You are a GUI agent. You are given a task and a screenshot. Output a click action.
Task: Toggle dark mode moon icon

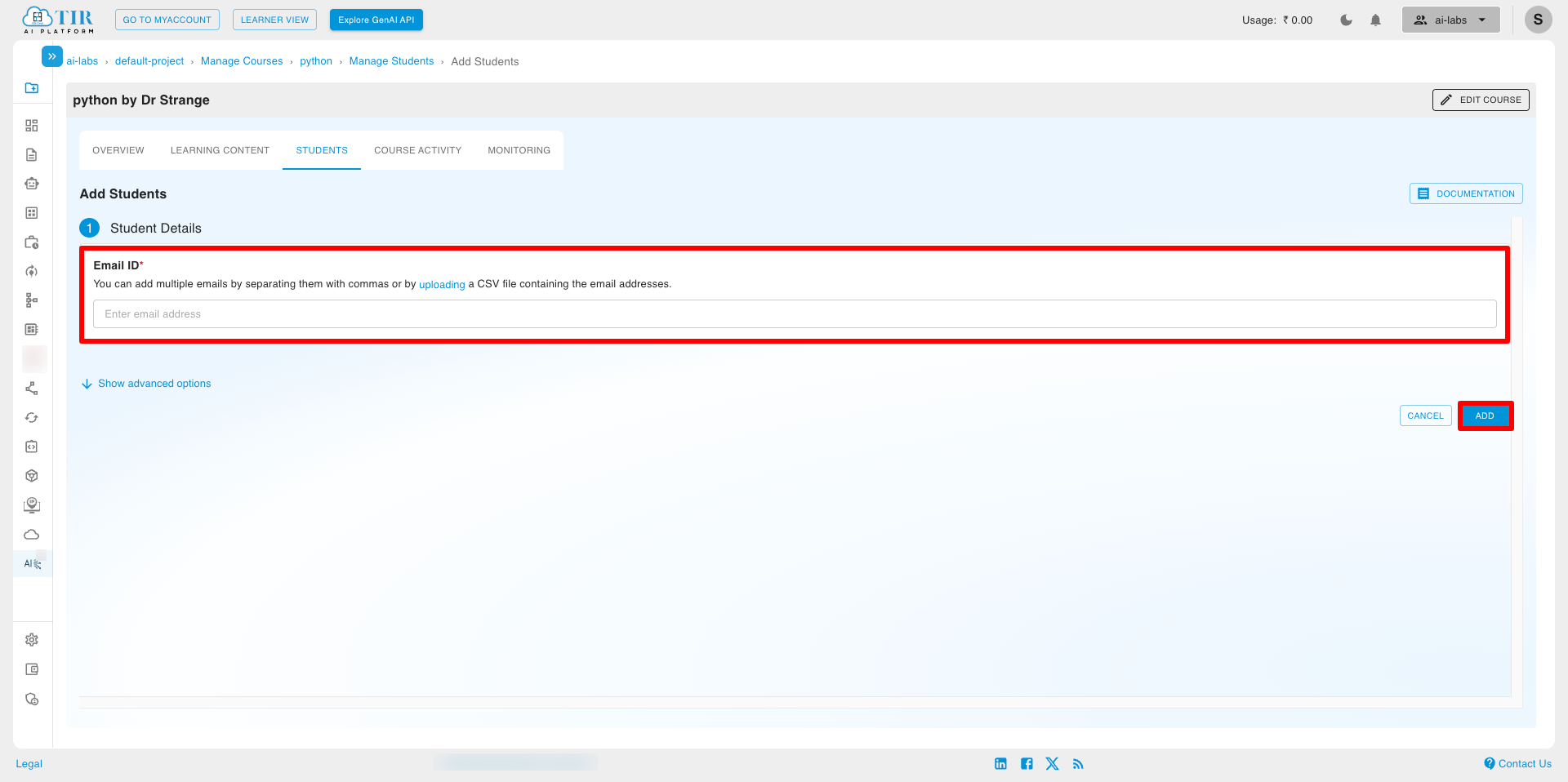(x=1346, y=20)
